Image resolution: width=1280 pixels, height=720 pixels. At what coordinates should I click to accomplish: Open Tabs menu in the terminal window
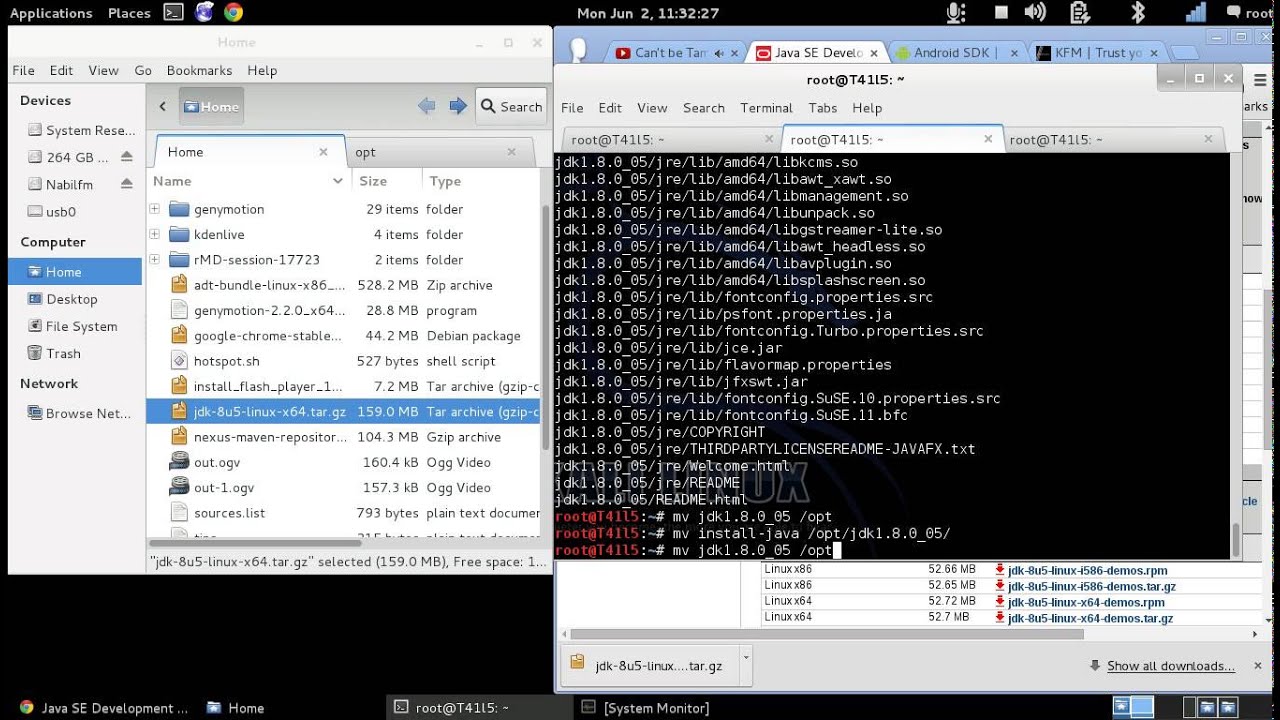click(x=823, y=108)
